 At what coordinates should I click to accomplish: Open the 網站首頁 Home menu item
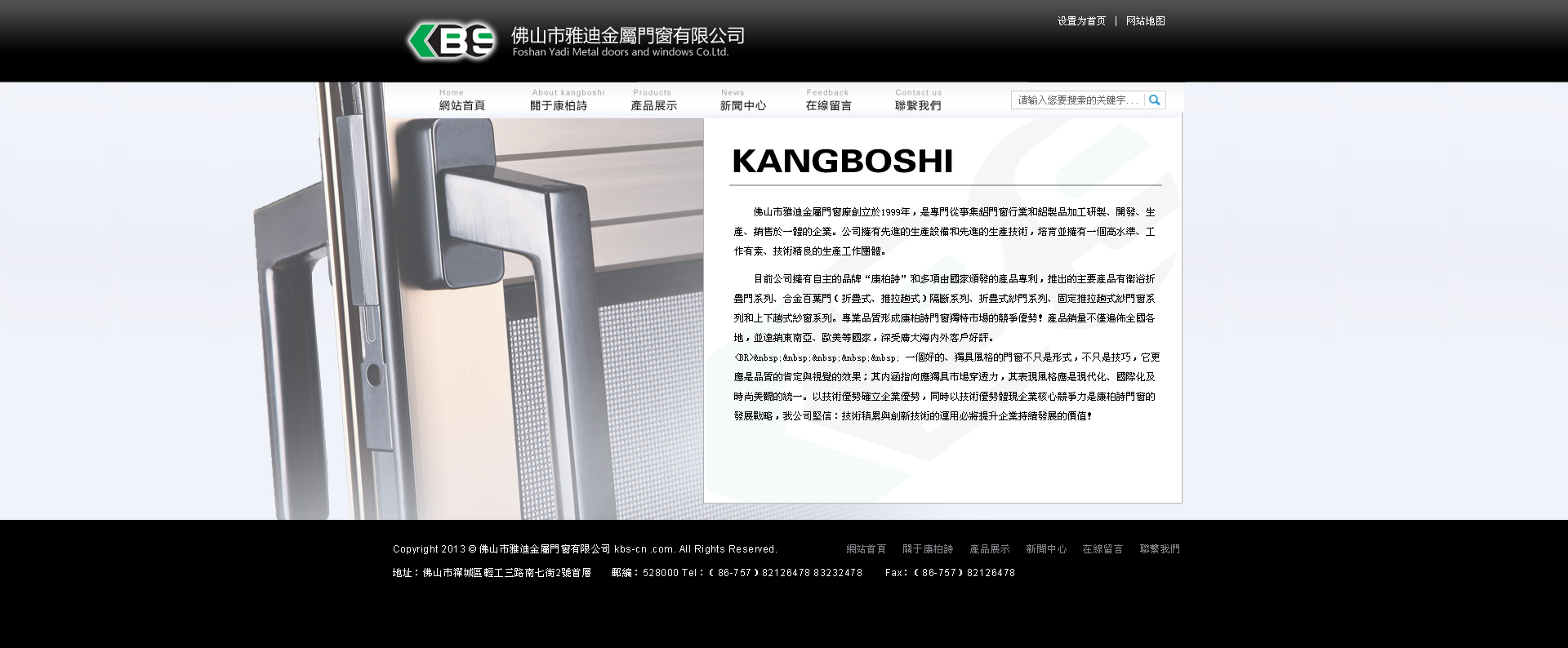[461, 100]
